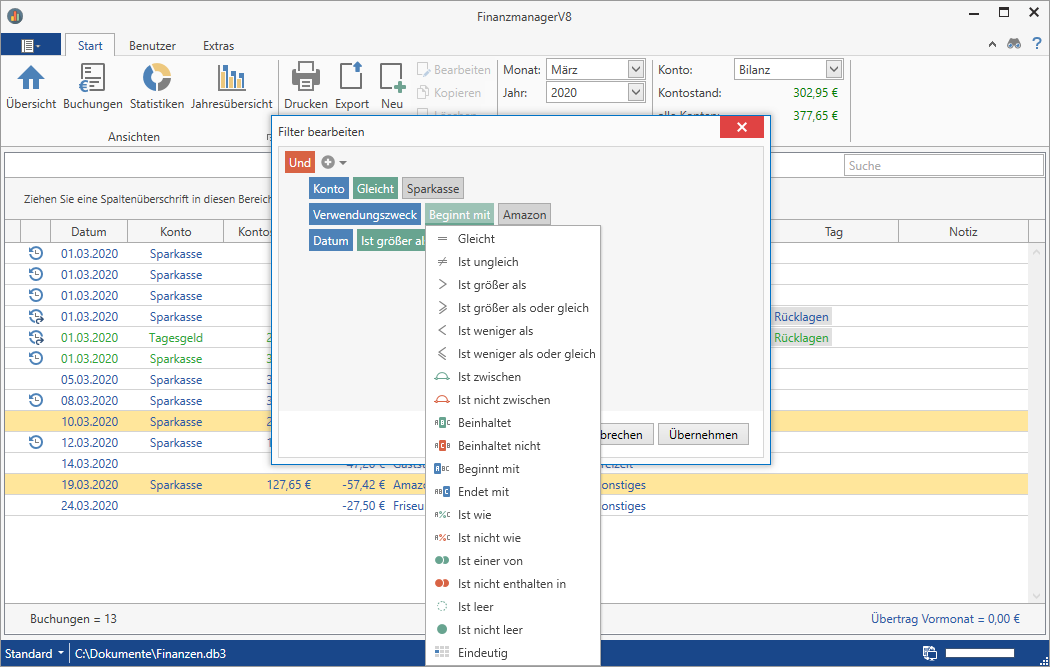Image resolution: width=1050 pixels, height=667 pixels.
Task: Select 'Ist wie' operator
Action: [513, 515]
